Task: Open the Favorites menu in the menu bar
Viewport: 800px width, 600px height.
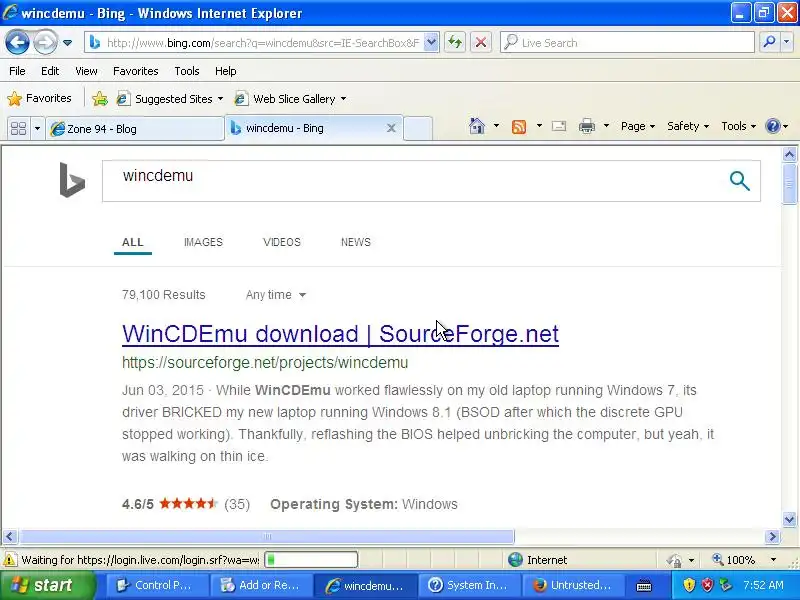Action: (136, 71)
